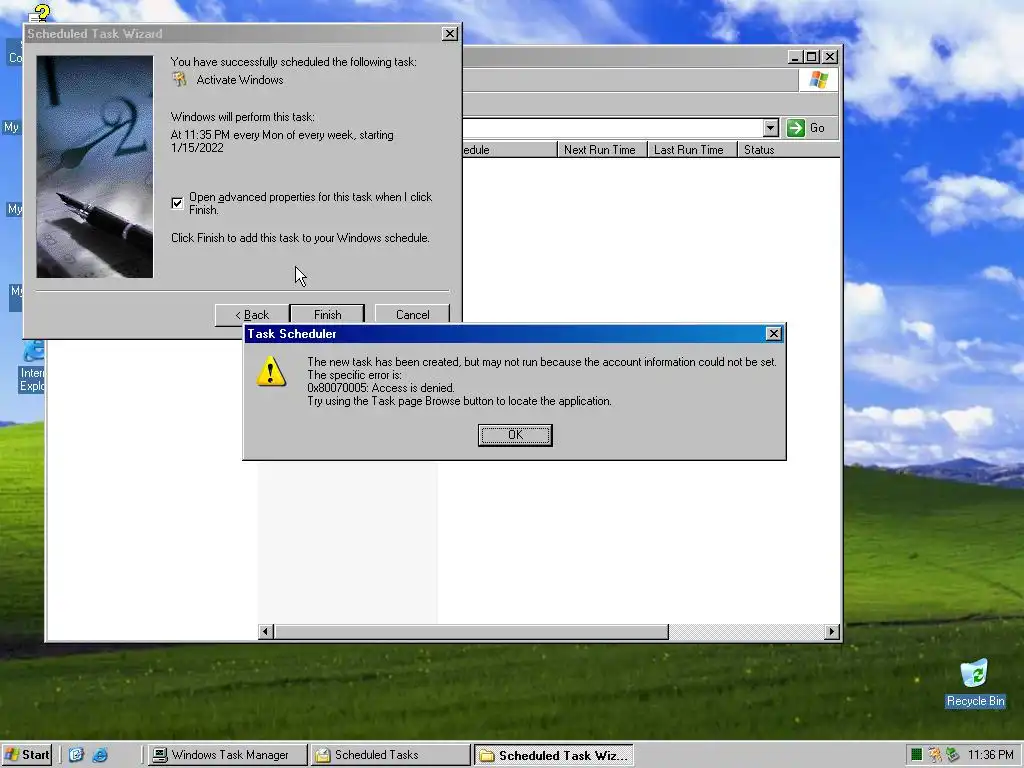Click the Internet Explorer desktop icon
1024x768 pixels.
click(33, 366)
